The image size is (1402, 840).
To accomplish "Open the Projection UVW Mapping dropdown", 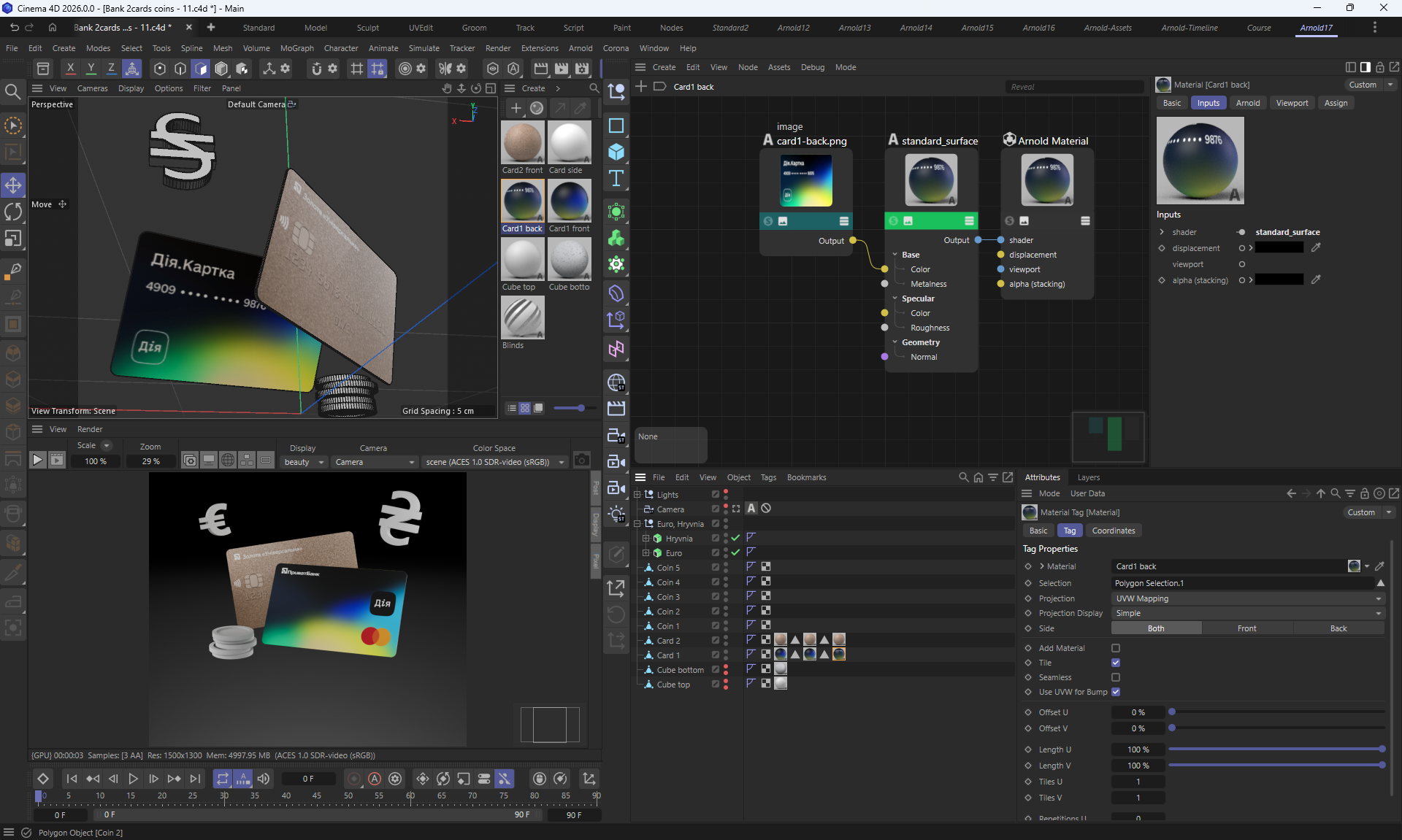I will [1247, 598].
